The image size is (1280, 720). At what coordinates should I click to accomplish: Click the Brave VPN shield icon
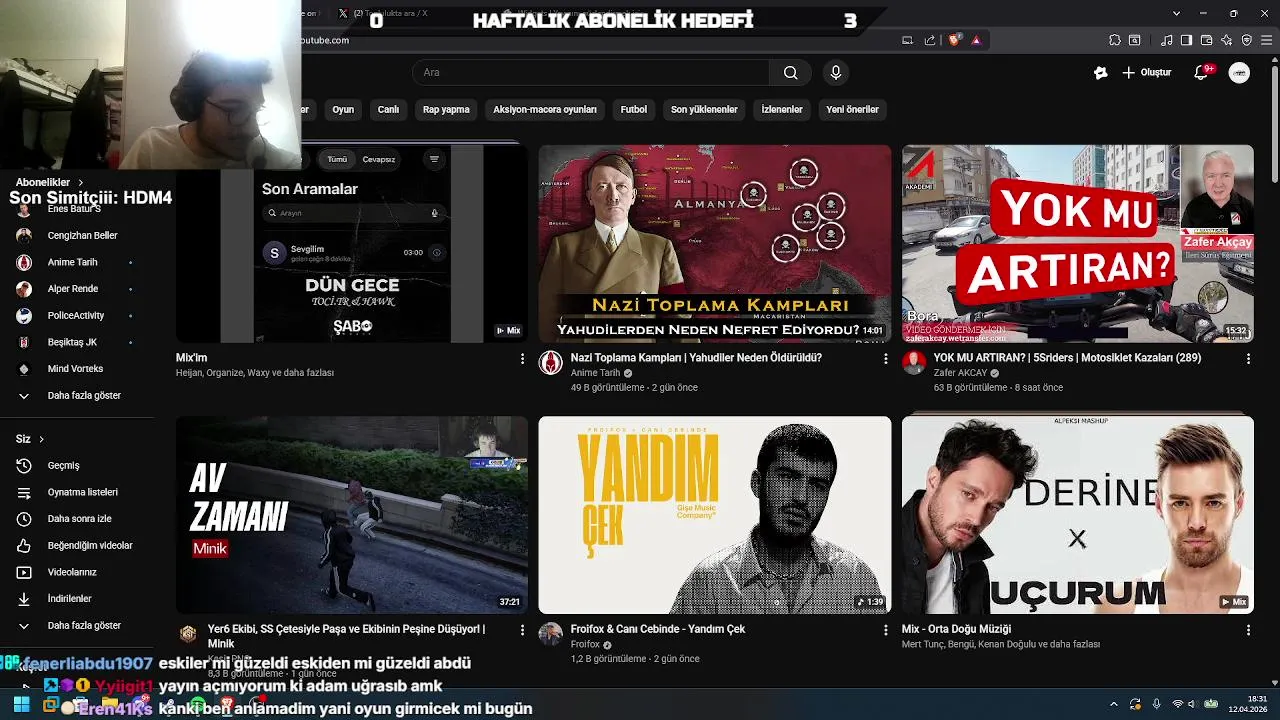click(x=1246, y=40)
